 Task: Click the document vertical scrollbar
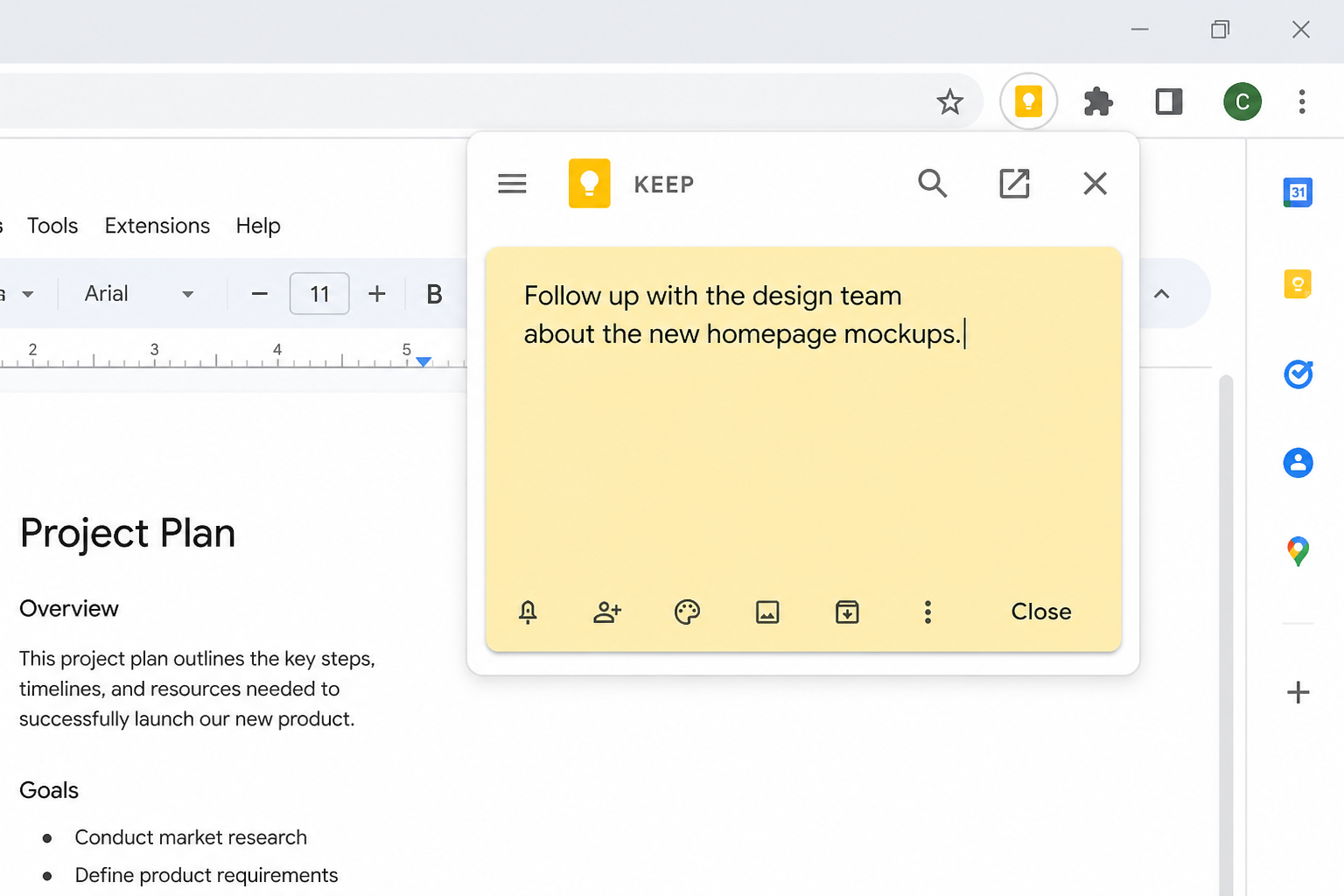(1226, 634)
